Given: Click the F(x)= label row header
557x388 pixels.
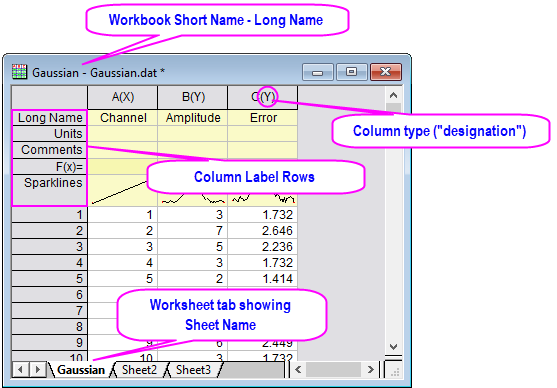Looking at the screenshot, I should (49, 166).
